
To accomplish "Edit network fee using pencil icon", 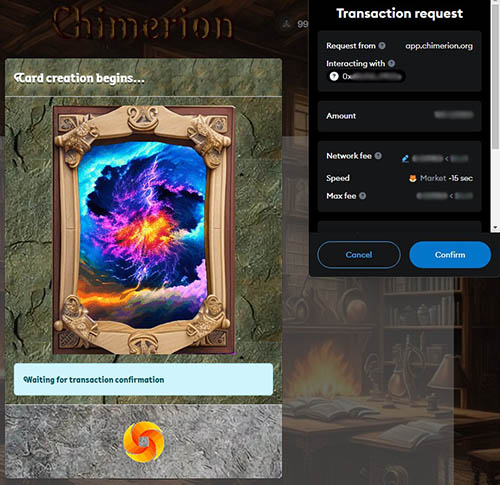I will (x=405, y=158).
